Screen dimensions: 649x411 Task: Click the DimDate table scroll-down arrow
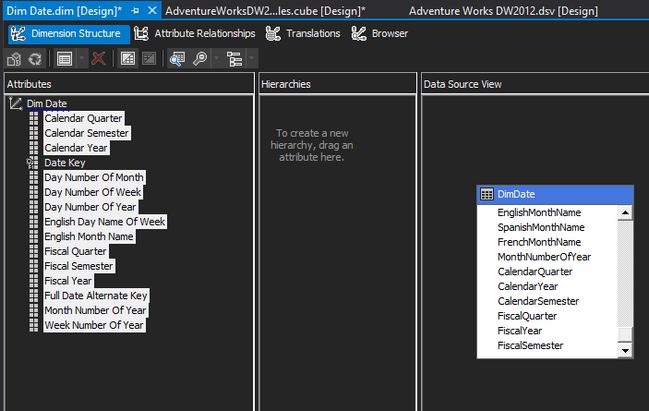pyautogui.click(x=625, y=351)
